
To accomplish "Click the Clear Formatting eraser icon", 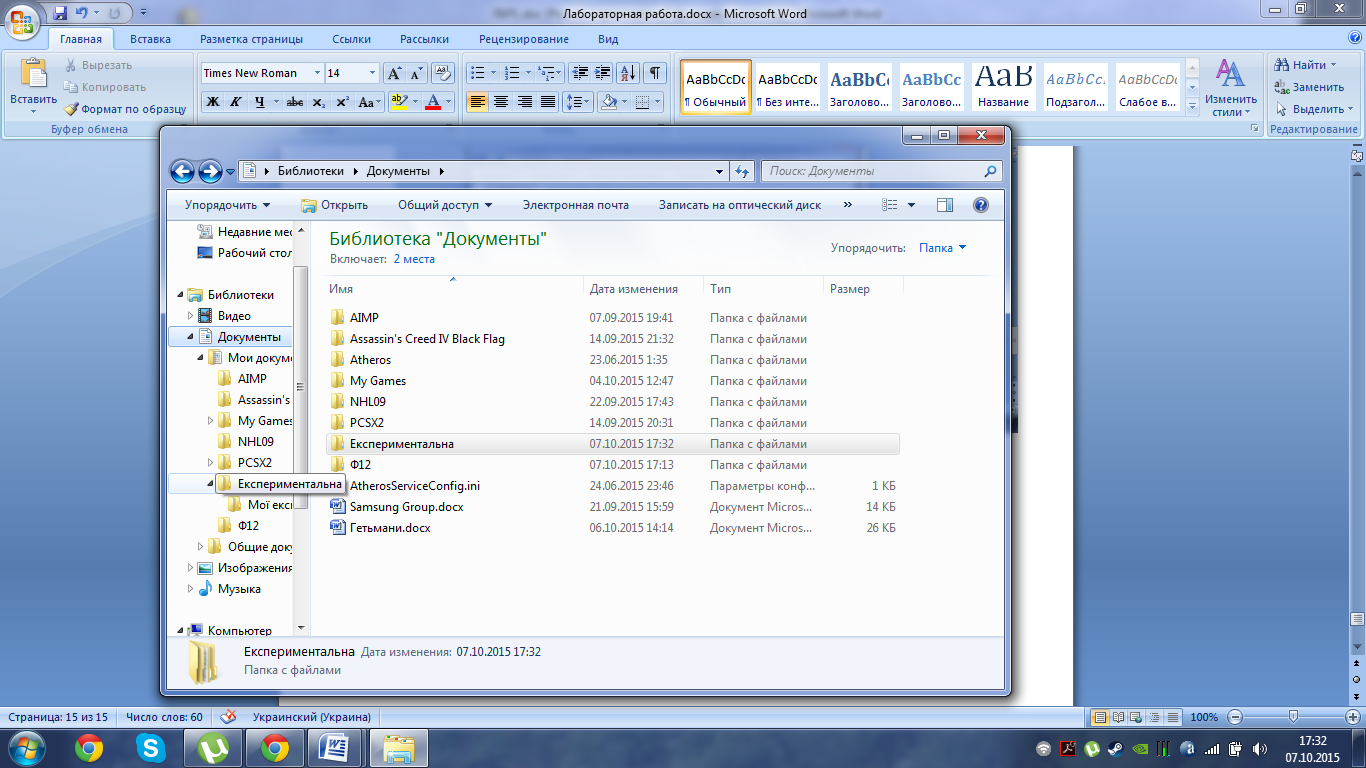I will pos(444,73).
